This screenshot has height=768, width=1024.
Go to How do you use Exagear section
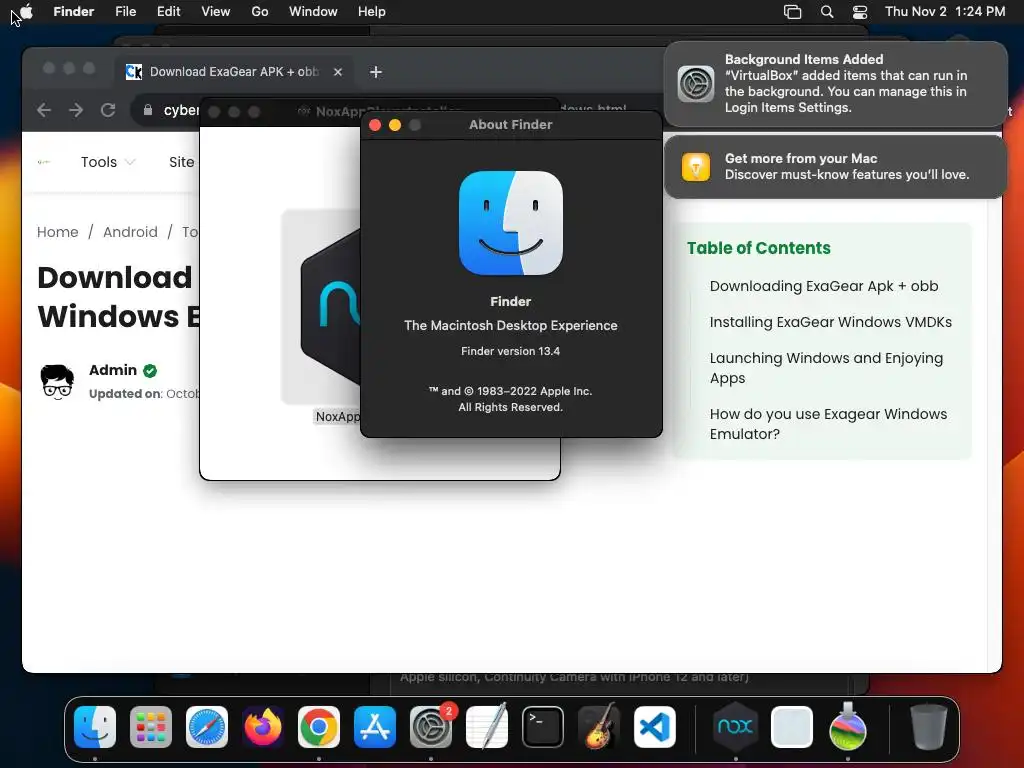828,424
